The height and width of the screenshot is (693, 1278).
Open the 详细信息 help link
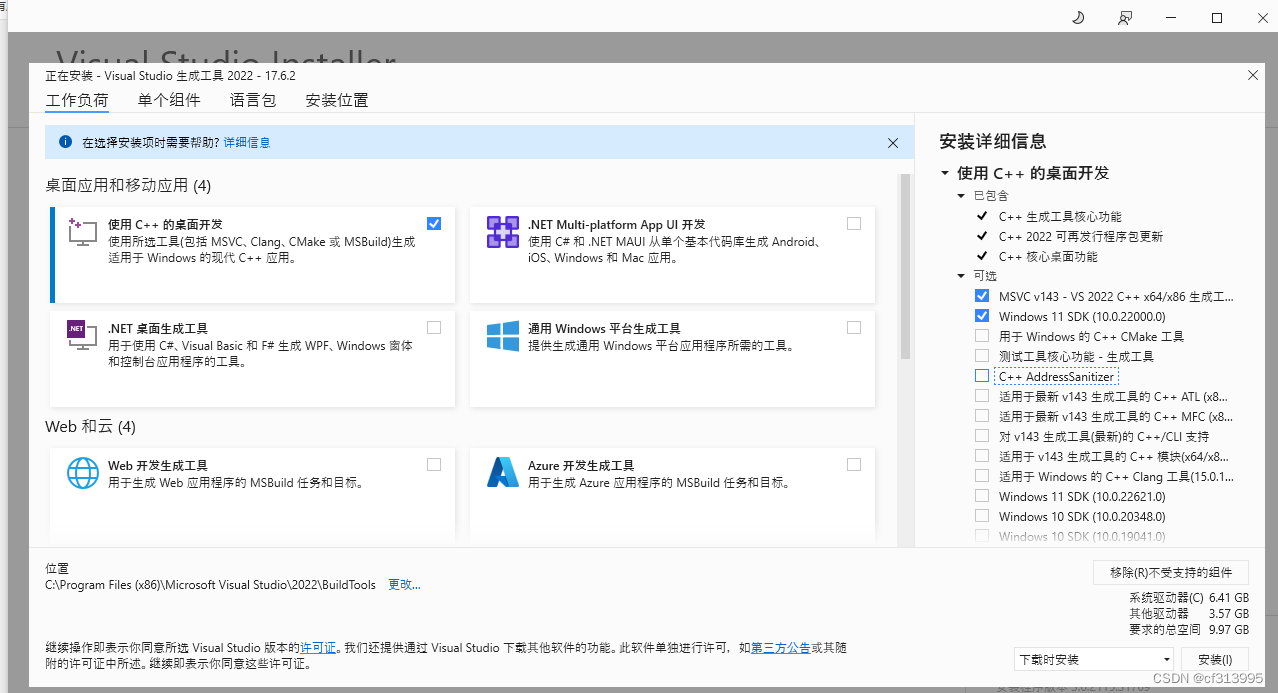[246, 143]
